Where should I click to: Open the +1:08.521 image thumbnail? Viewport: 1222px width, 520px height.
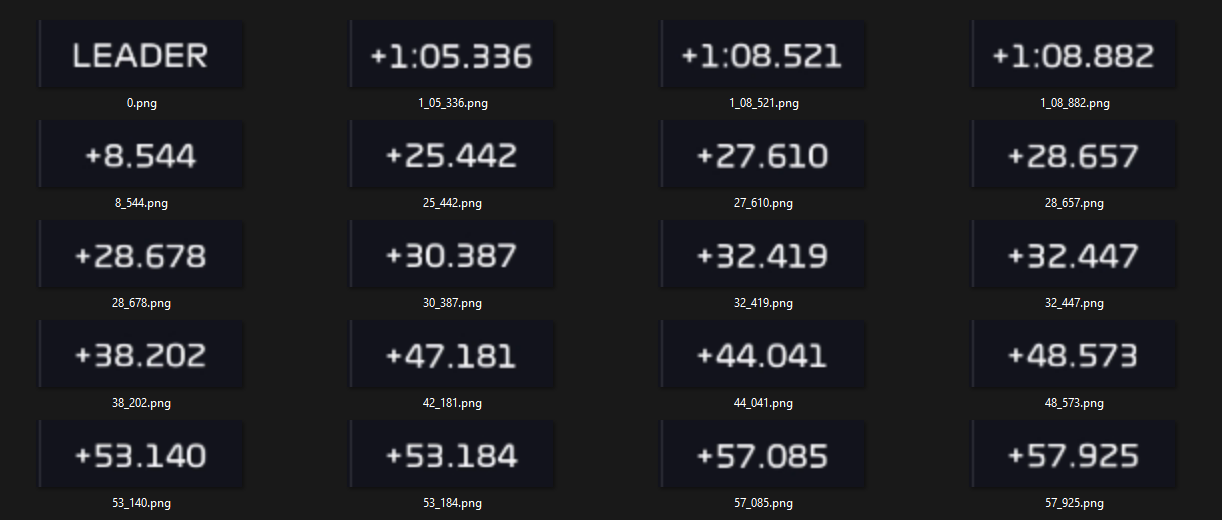763,55
